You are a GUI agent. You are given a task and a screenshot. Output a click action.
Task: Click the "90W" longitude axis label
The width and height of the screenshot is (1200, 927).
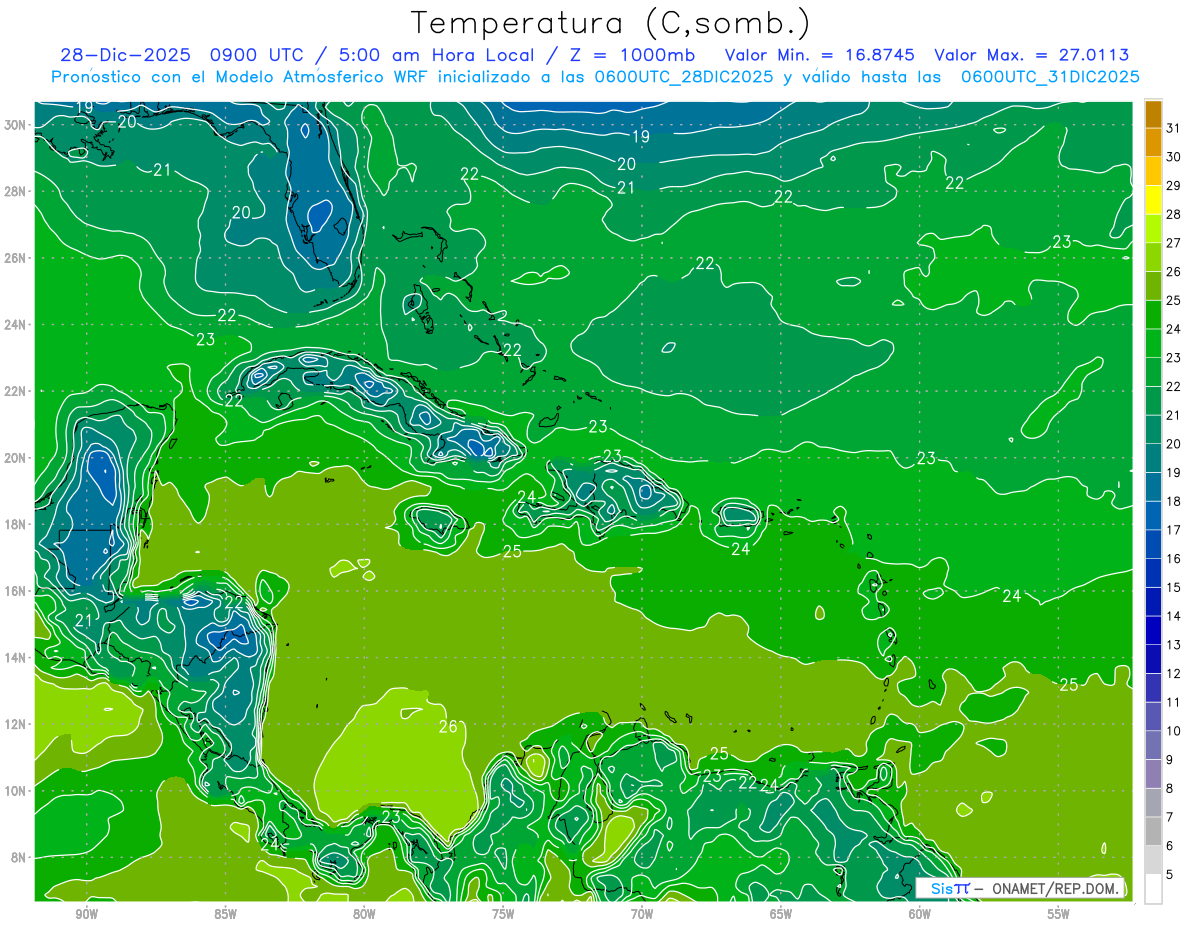point(86,914)
